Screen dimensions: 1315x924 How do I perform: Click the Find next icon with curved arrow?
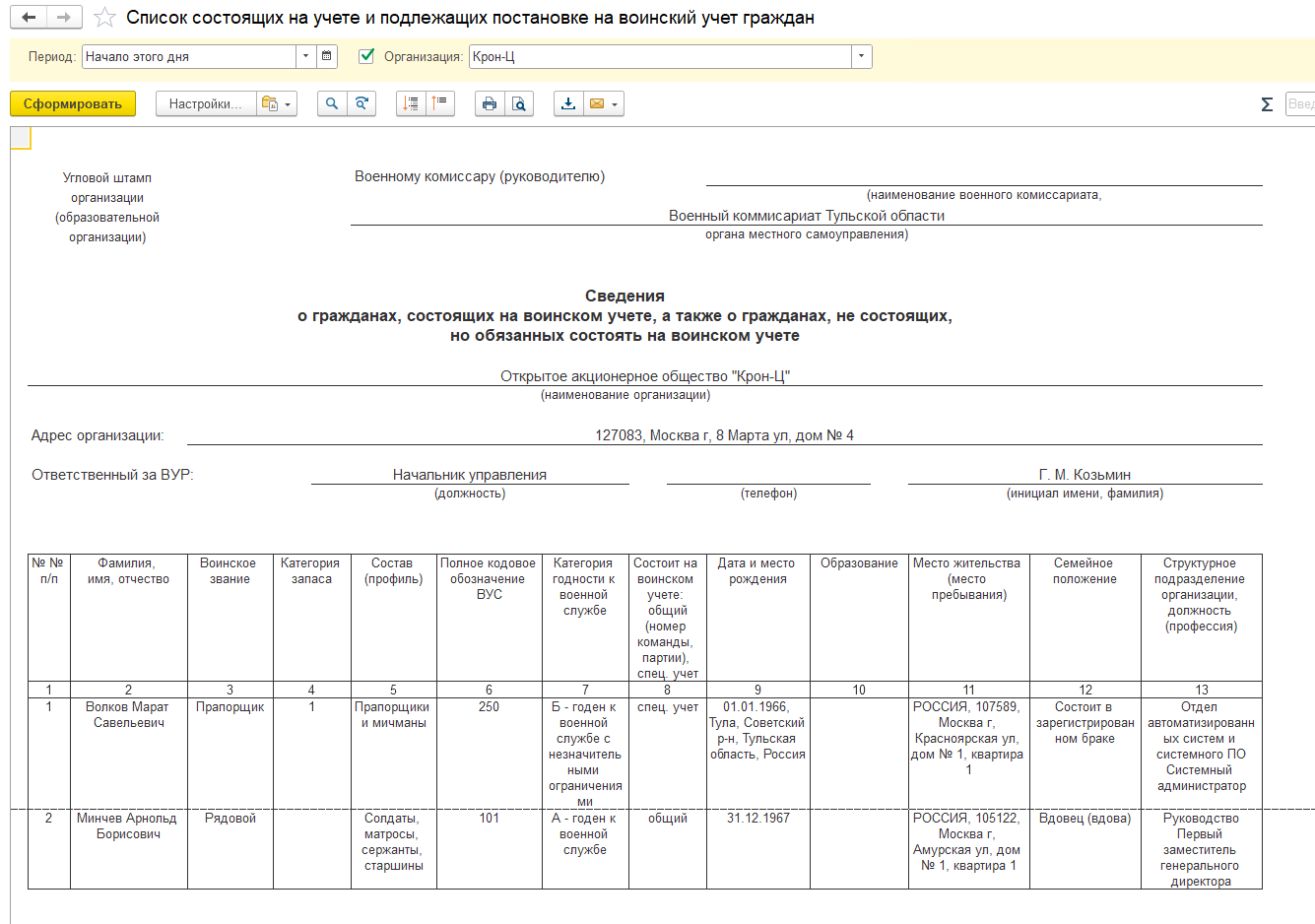(362, 103)
